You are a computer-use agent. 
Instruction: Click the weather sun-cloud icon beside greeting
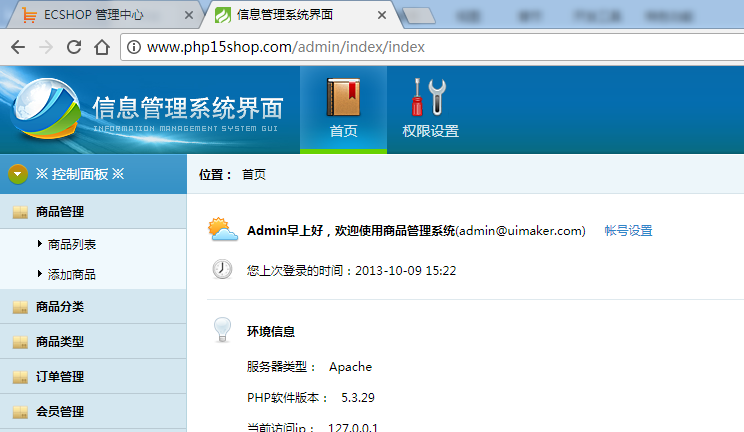(x=222, y=231)
